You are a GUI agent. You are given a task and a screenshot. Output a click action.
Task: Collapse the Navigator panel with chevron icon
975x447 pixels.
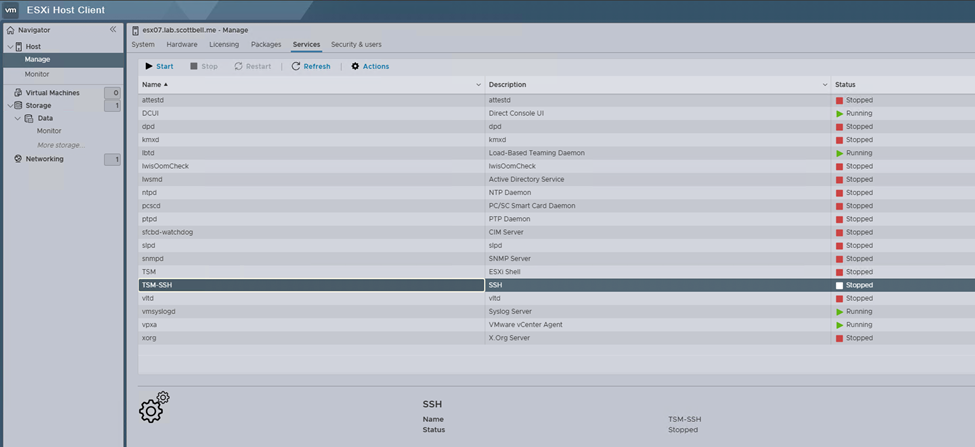click(x=113, y=30)
